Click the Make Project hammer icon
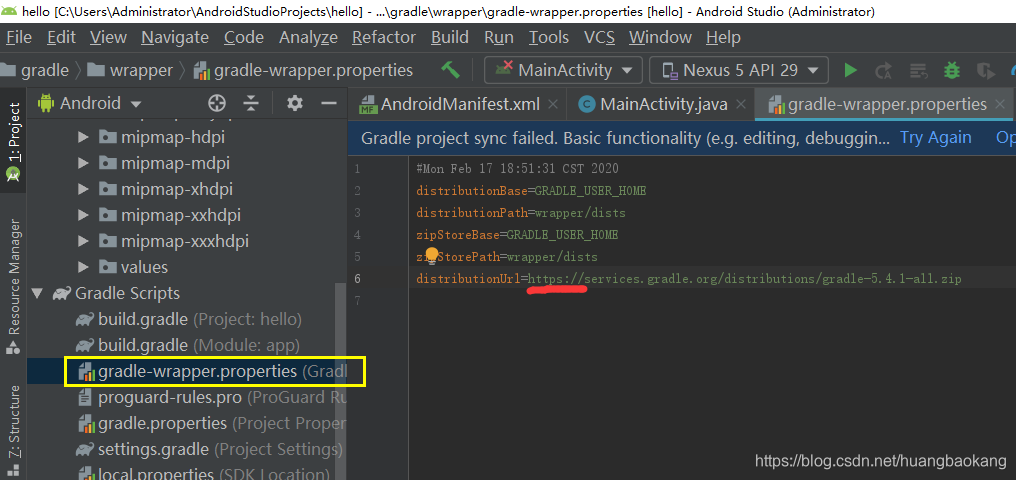Screen dimensions: 1016x480 [450, 69]
